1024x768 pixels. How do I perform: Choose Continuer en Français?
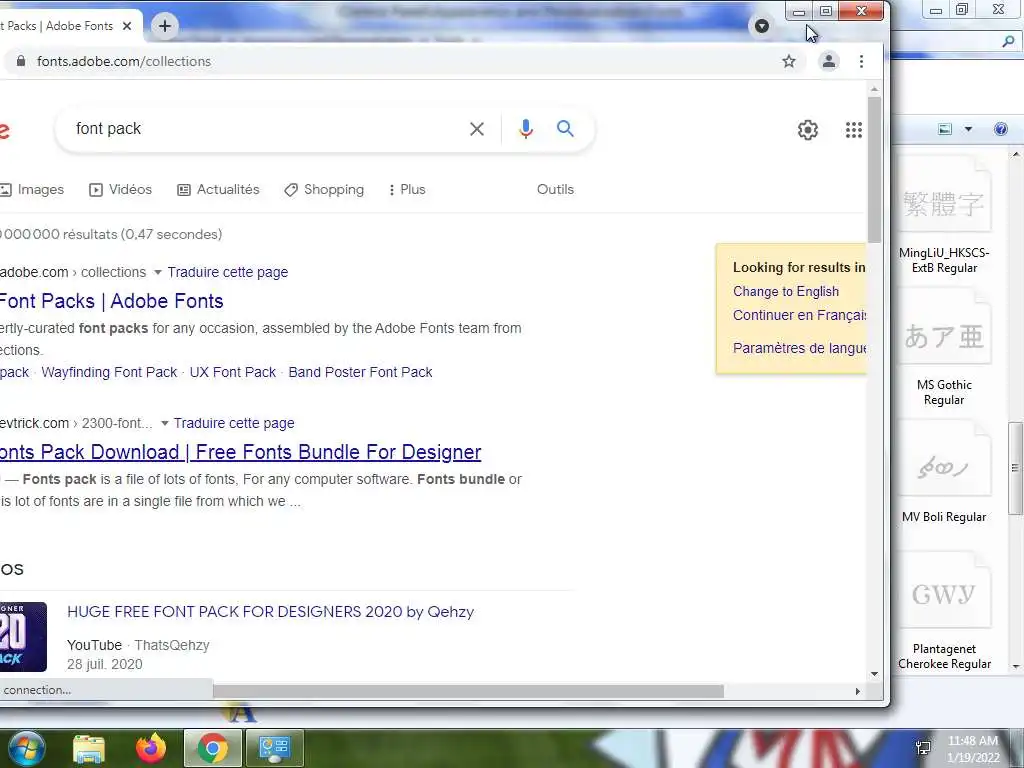coord(799,315)
